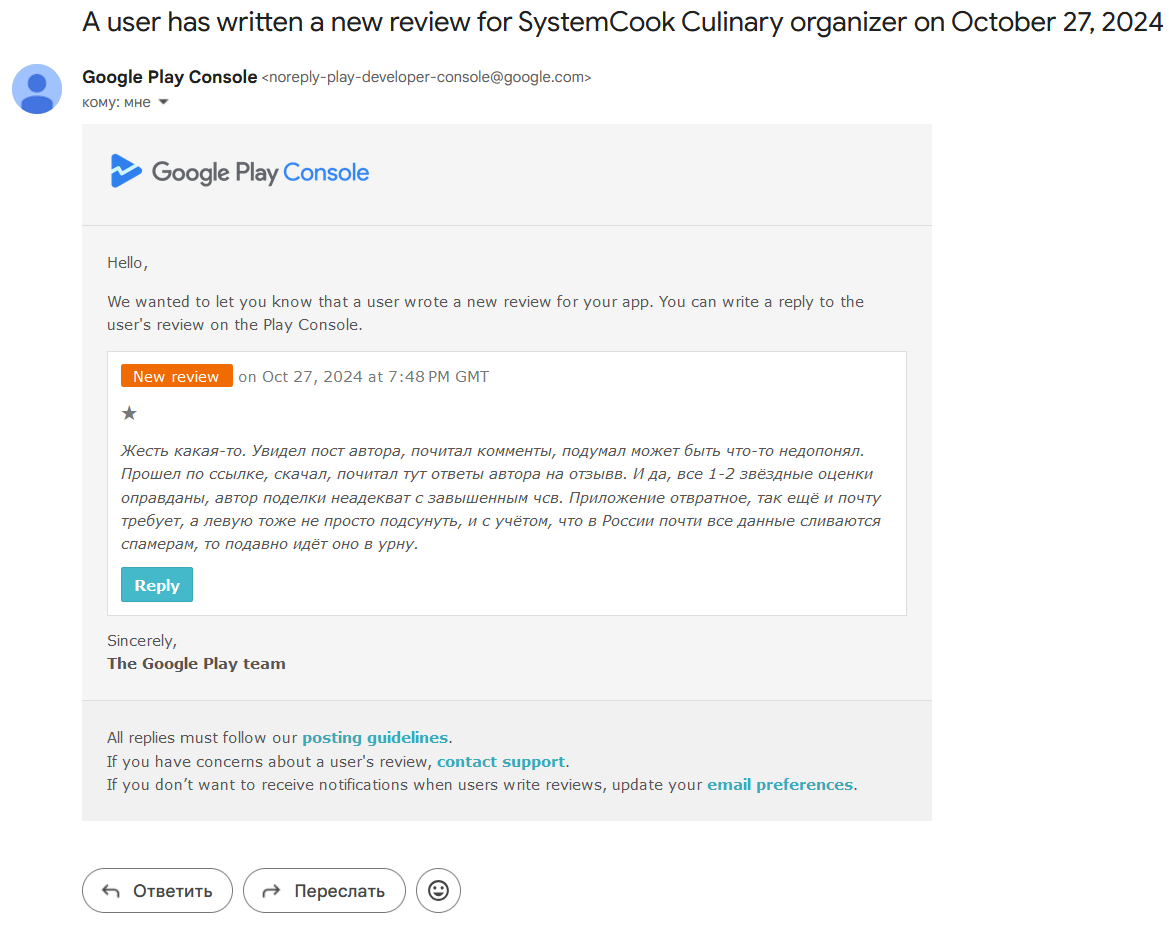Screen dimensions: 1170x945
Task: Click the teal Reply button
Action: pos(157,584)
